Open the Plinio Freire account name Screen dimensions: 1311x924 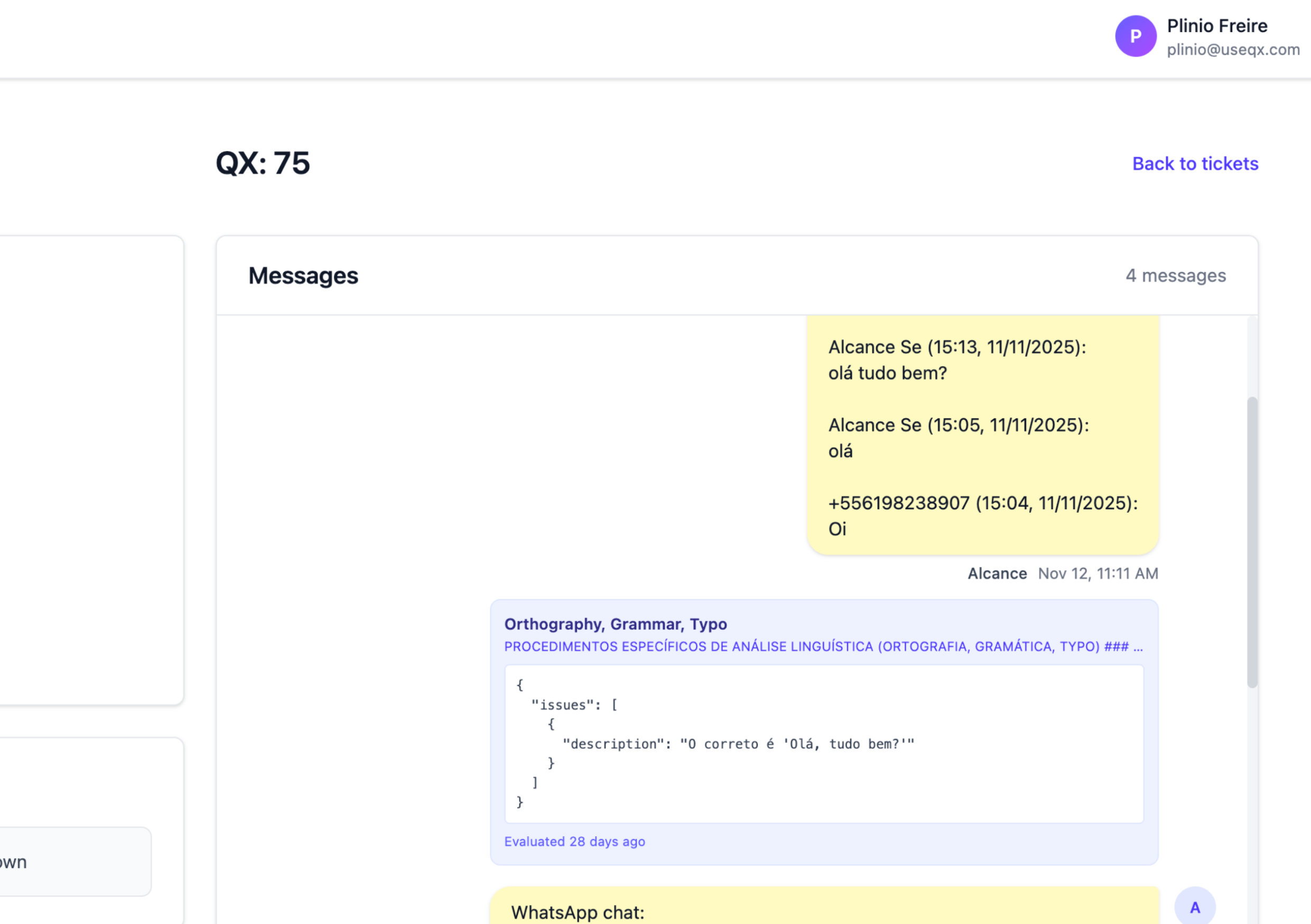pos(1217,26)
